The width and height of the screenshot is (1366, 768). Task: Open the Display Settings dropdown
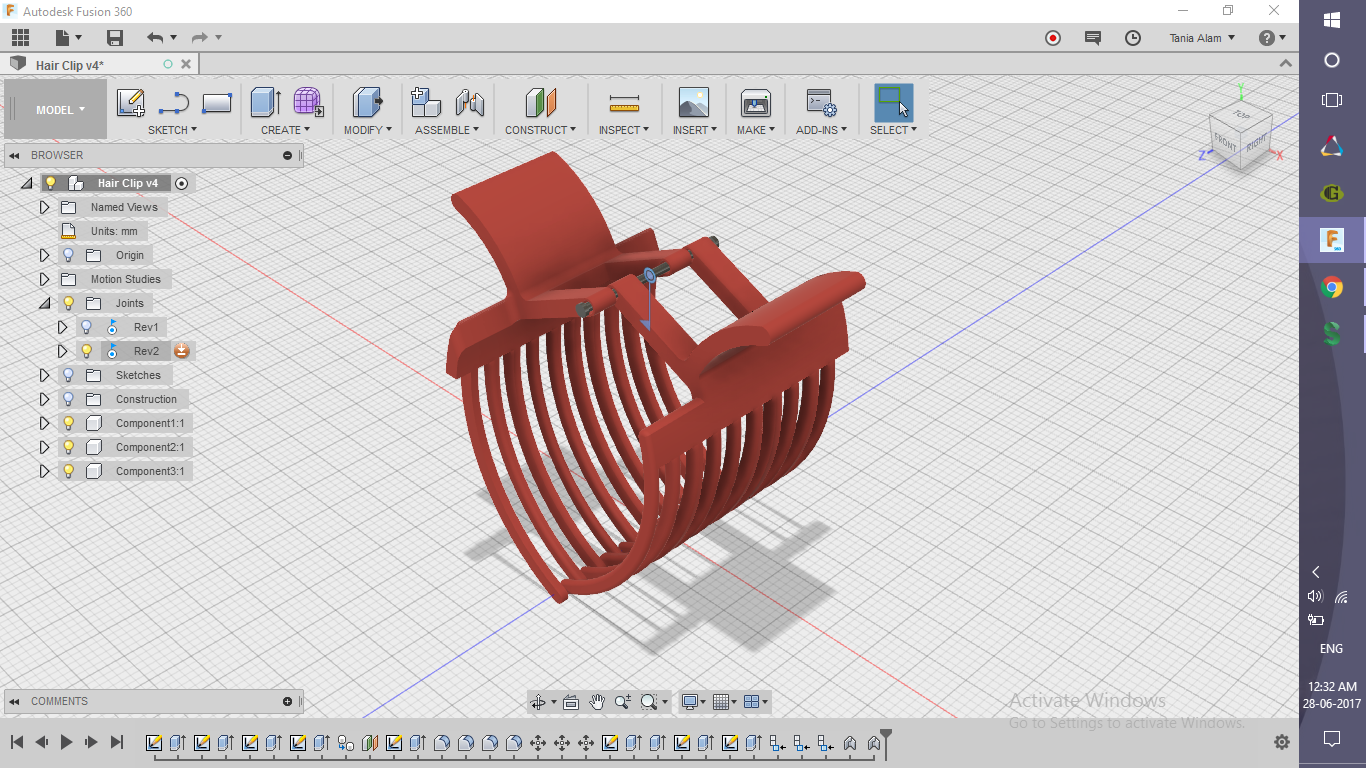coord(693,702)
